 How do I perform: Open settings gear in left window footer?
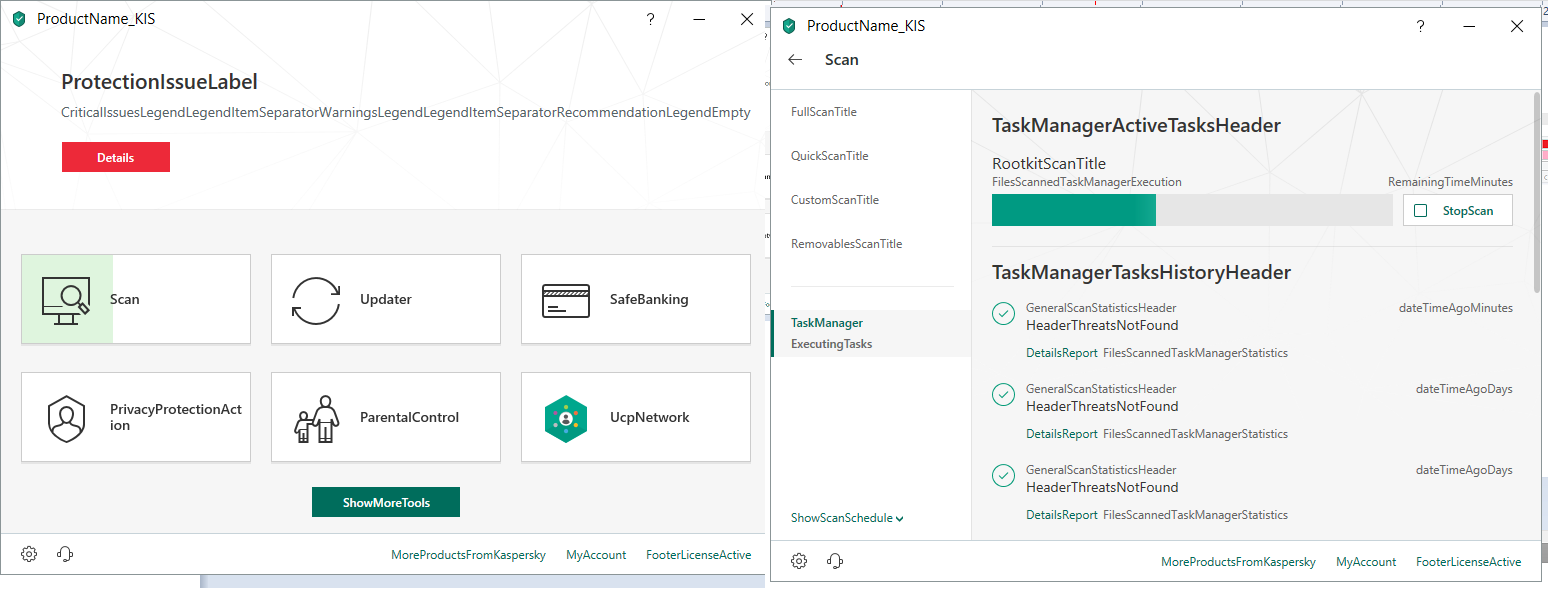click(x=29, y=554)
